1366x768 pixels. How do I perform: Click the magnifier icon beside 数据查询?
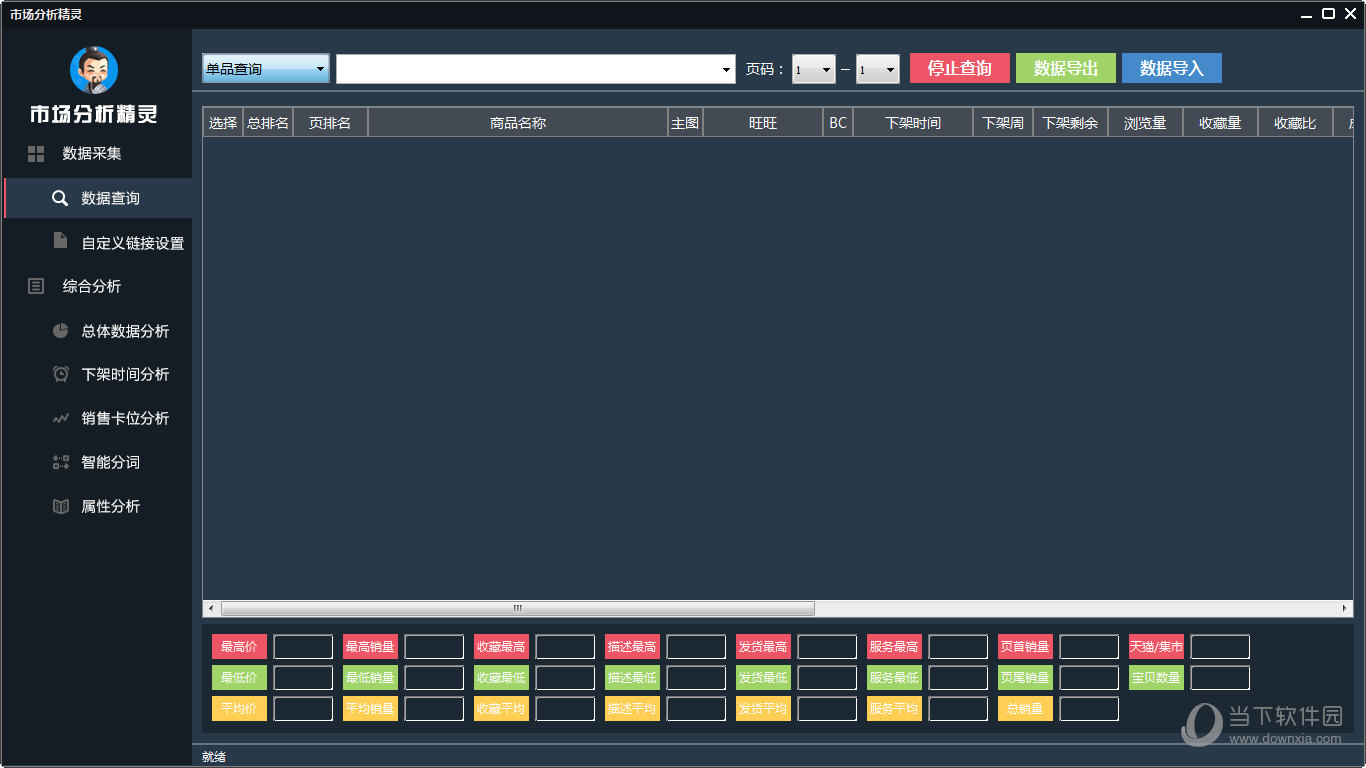tap(60, 198)
